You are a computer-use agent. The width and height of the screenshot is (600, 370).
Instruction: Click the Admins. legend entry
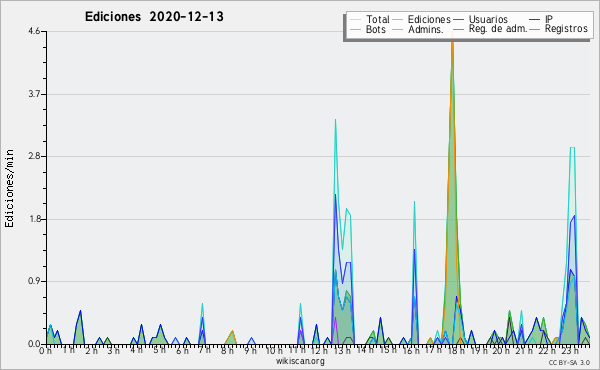click(418, 29)
